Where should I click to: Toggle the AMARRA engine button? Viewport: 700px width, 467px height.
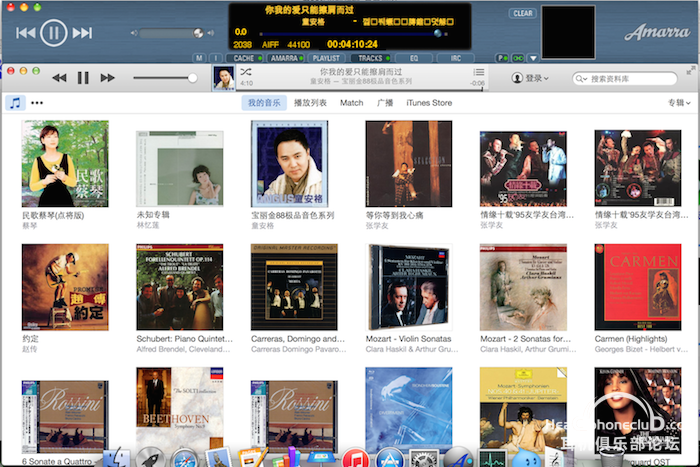coord(286,58)
